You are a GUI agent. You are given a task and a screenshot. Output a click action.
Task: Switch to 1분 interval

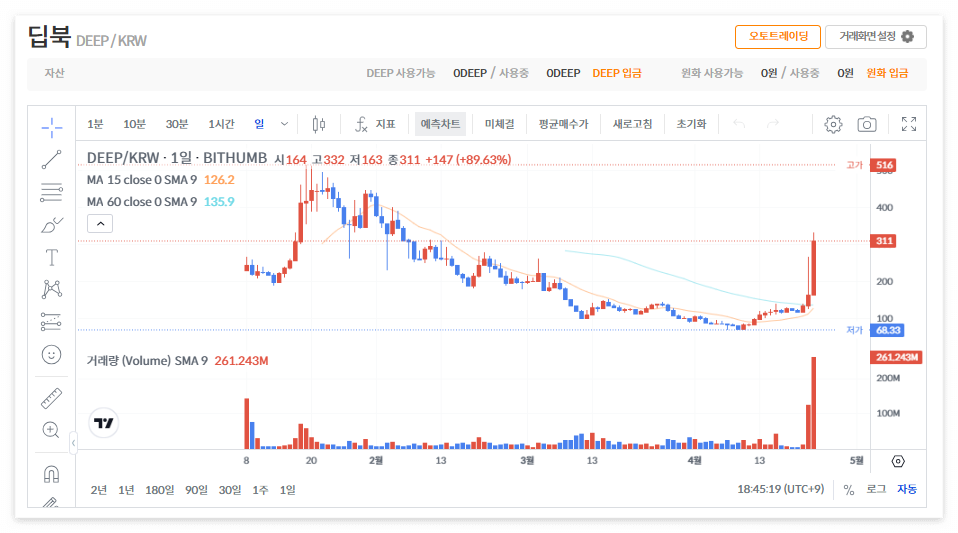pyautogui.click(x=95, y=124)
